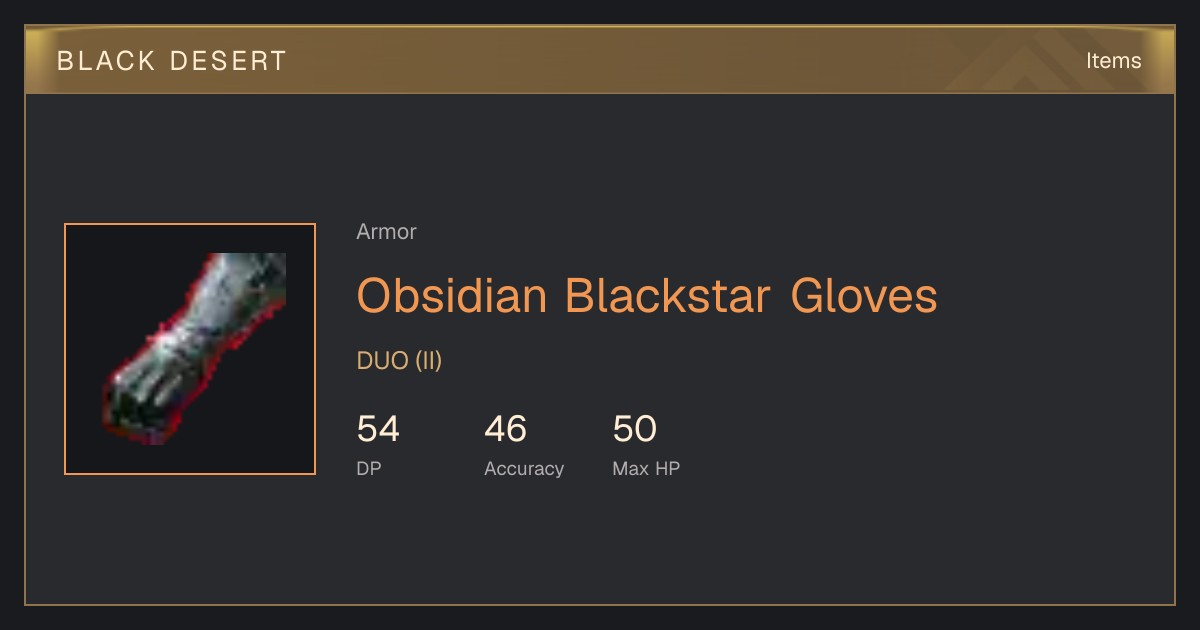Click the word Obsidian in title
Viewport: 1200px width, 630px height.
click(452, 296)
